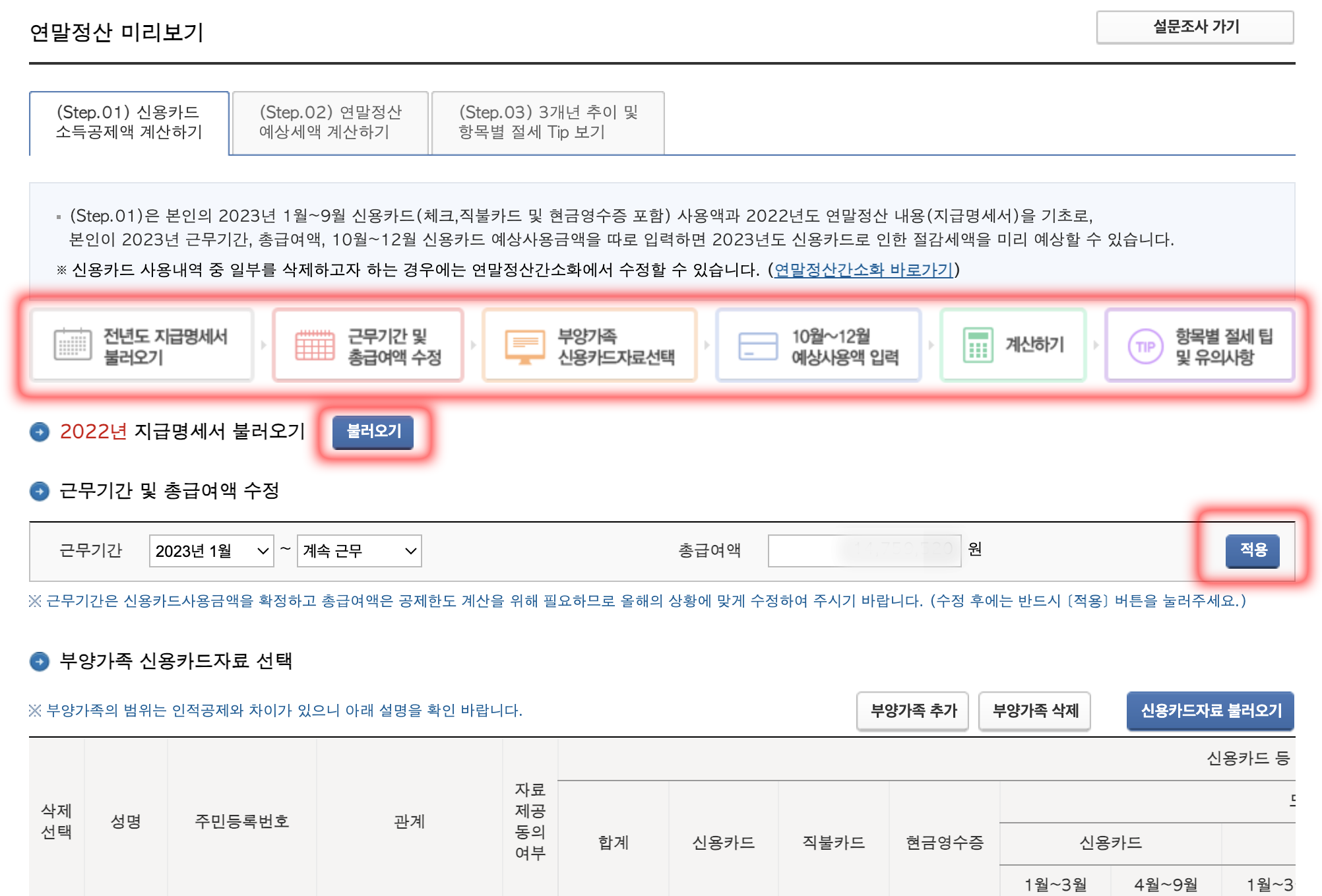1322x896 pixels.
Task: Click inside the 총급여액 input field
Action: (x=864, y=551)
